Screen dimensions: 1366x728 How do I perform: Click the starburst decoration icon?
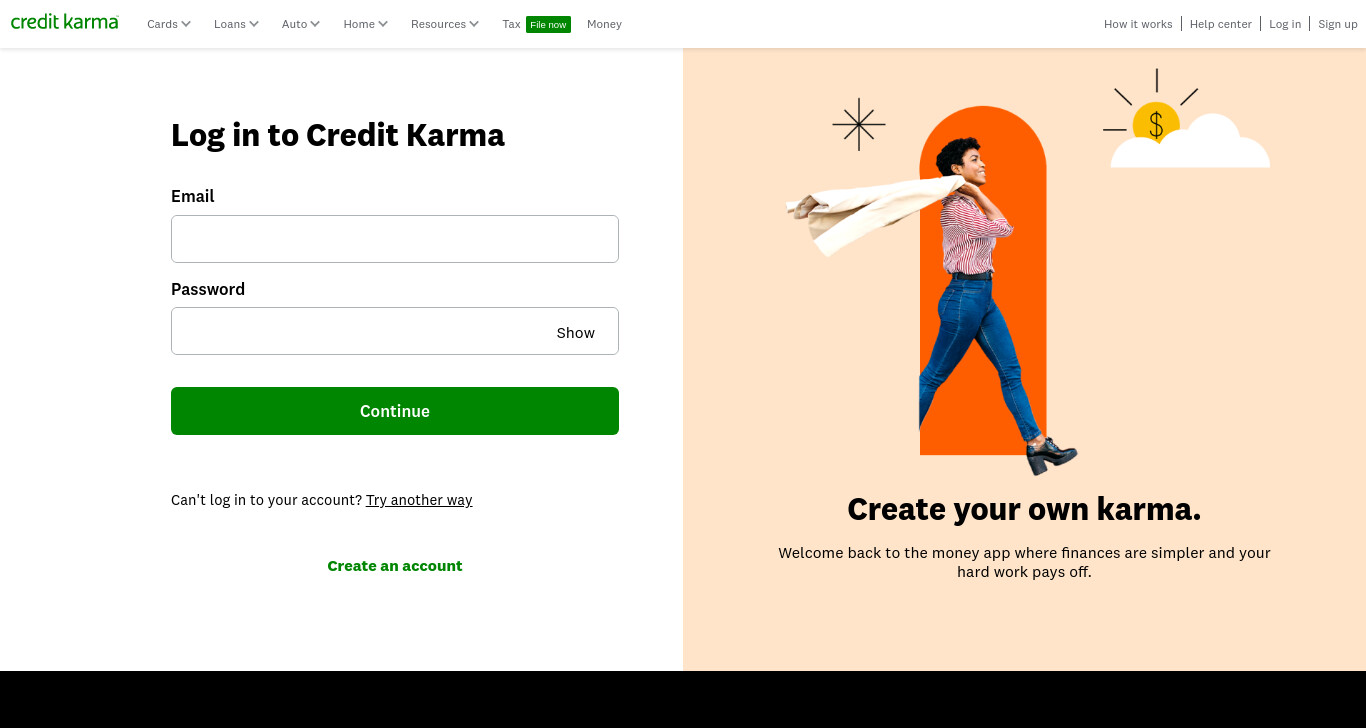click(x=859, y=124)
